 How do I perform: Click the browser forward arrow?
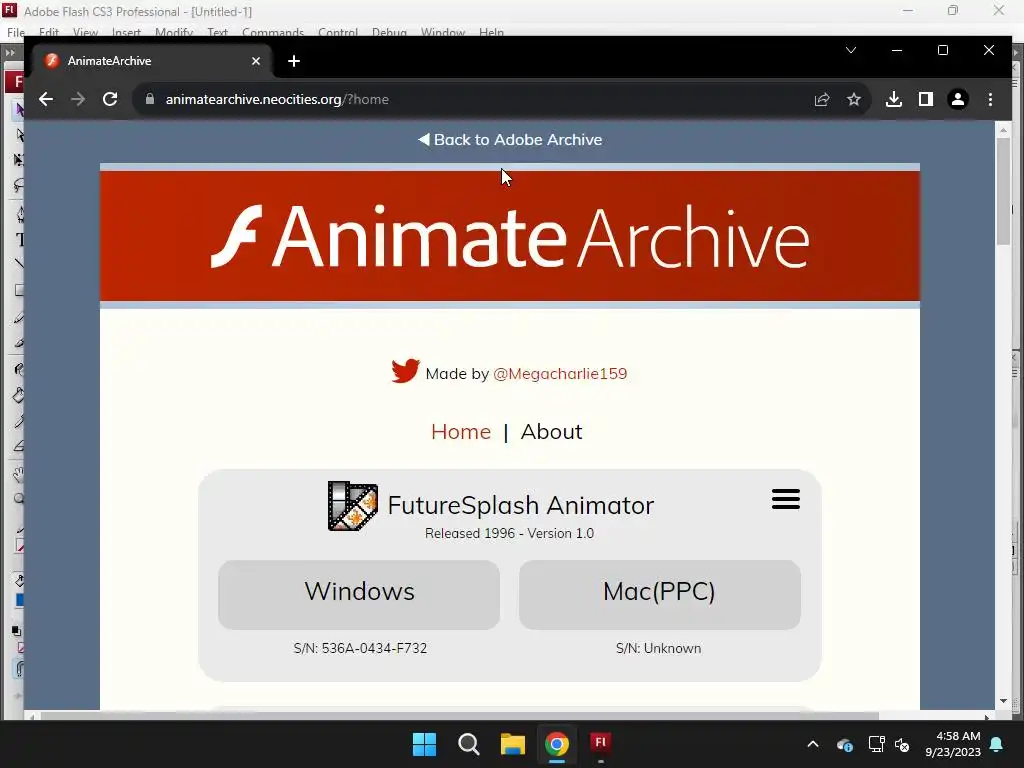click(x=78, y=99)
